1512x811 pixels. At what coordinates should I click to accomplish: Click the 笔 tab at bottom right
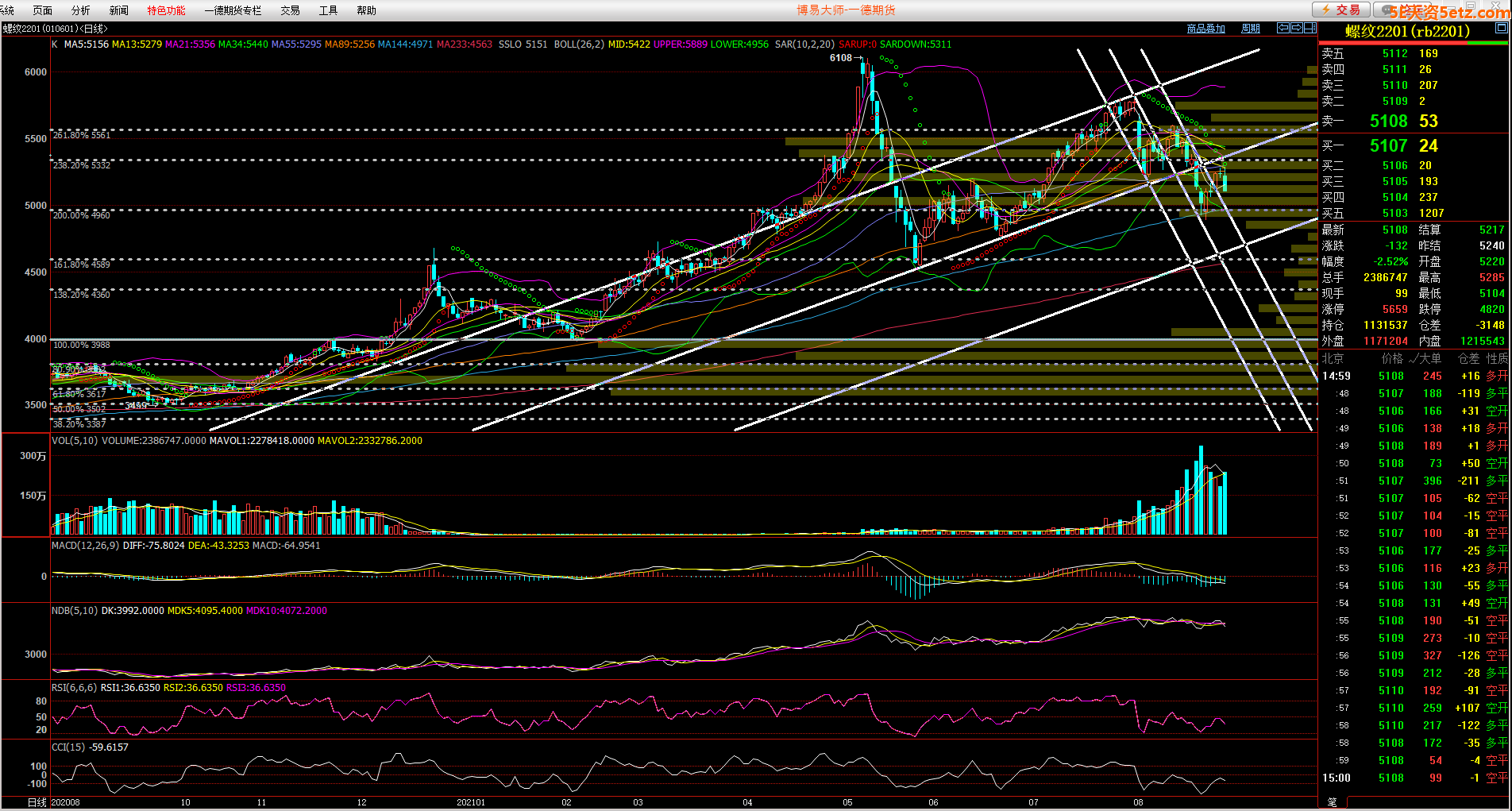pos(1332,802)
